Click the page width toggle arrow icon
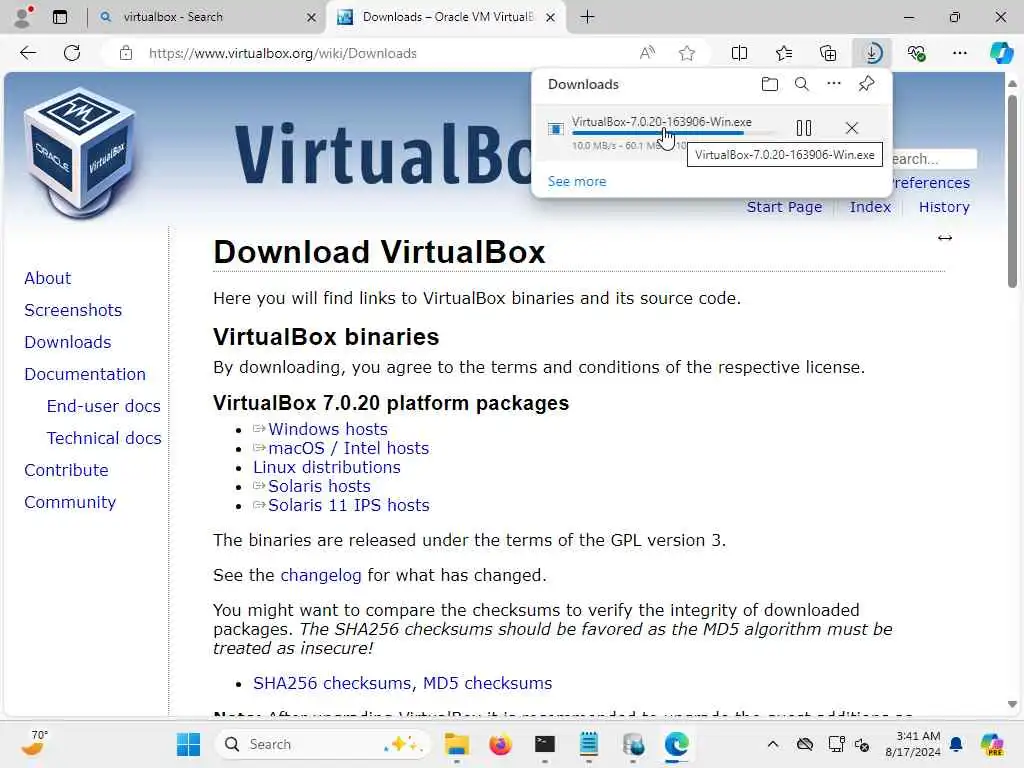Screen dimensions: 1024x768 point(944,238)
